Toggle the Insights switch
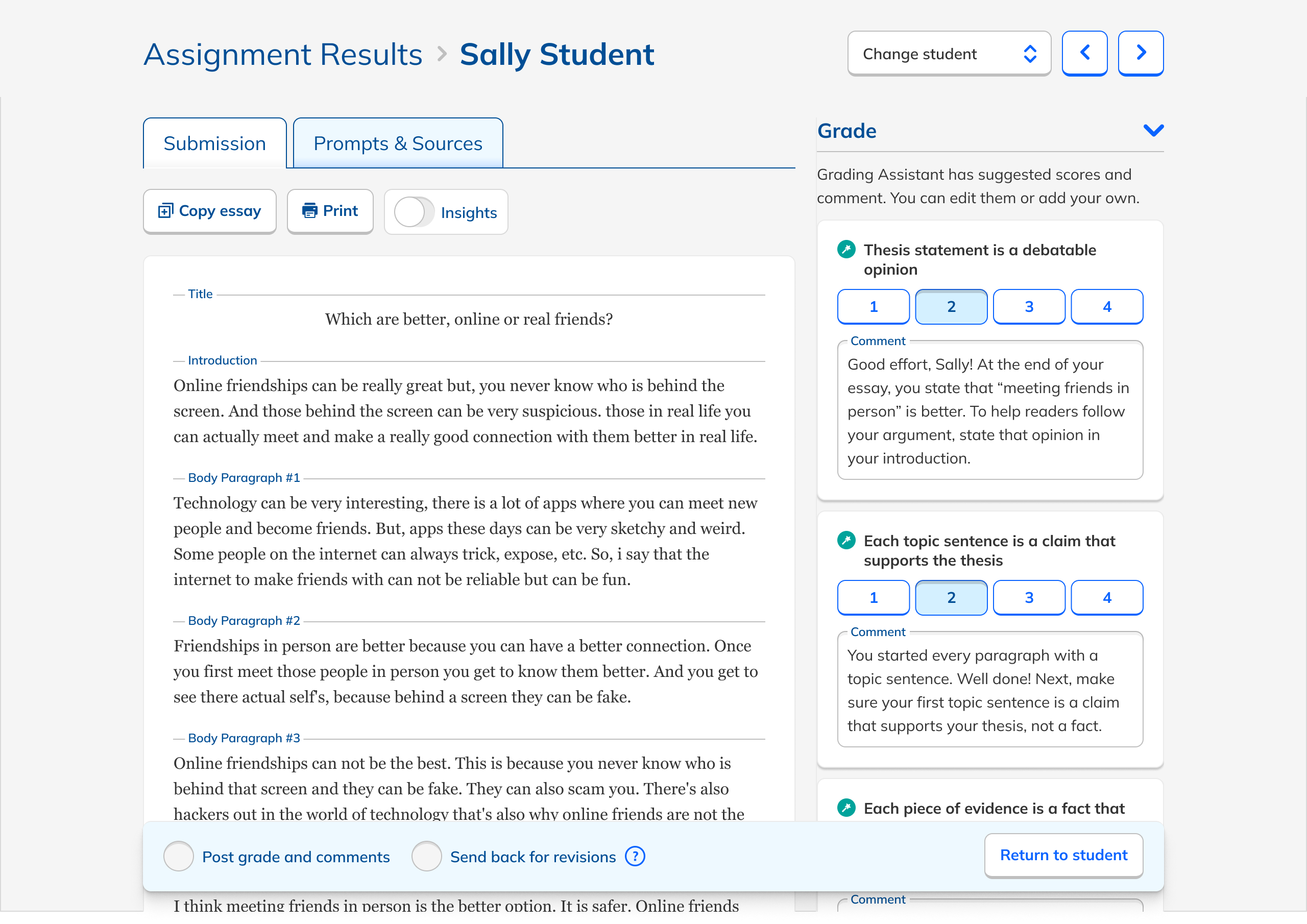The image size is (1307, 924). [x=415, y=212]
